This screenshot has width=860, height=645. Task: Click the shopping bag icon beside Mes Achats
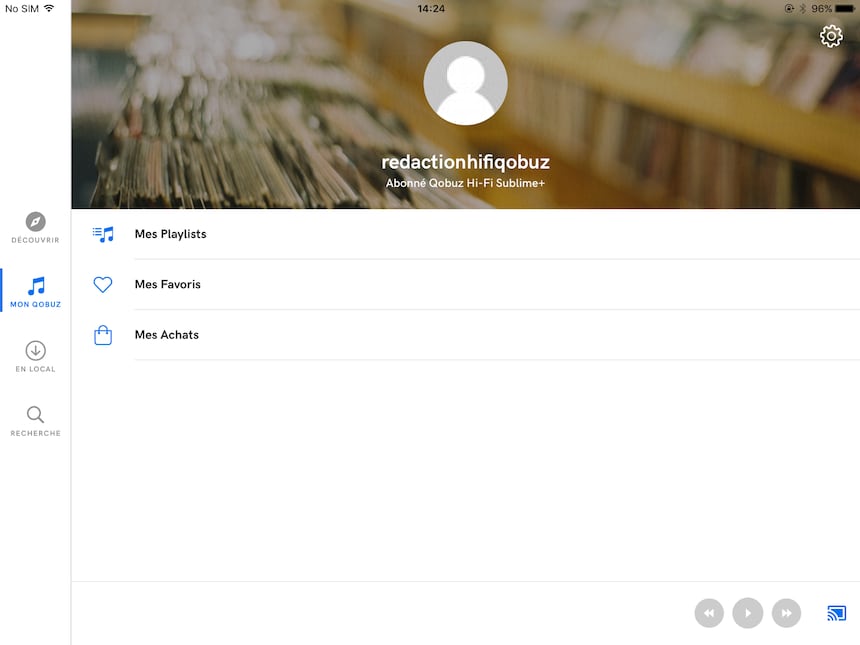(103, 335)
